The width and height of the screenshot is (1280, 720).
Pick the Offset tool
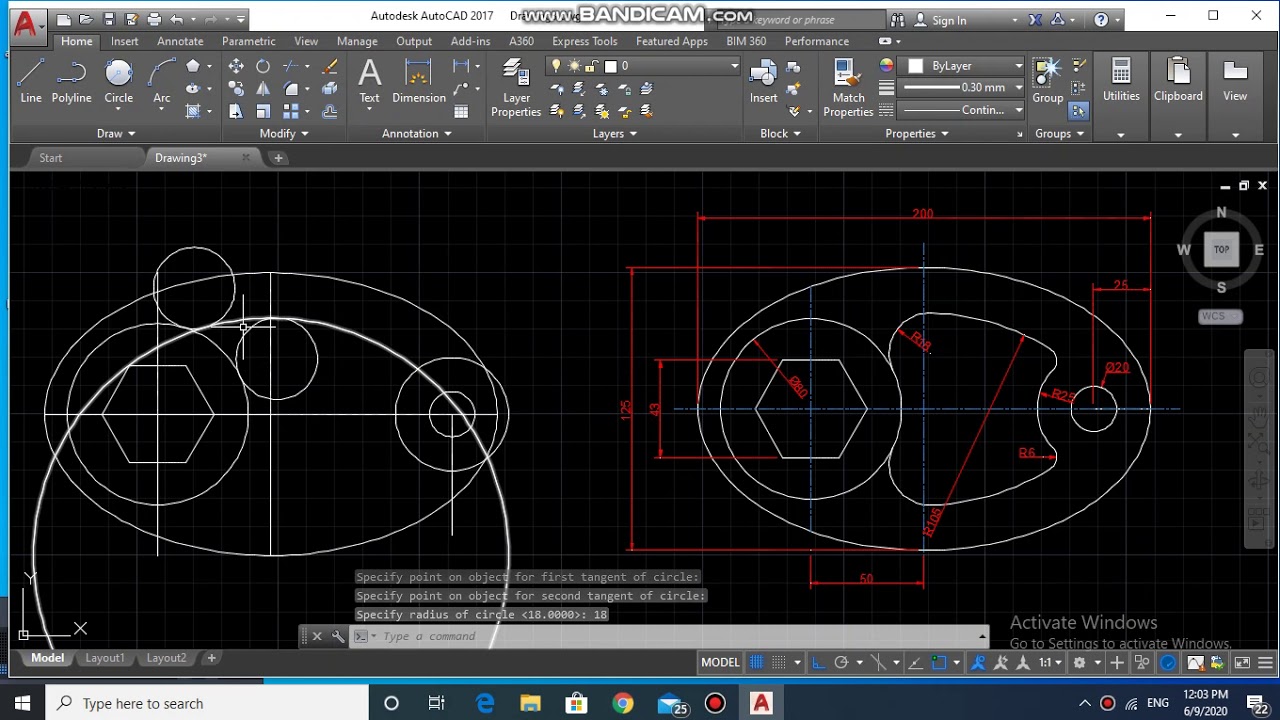[330, 111]
